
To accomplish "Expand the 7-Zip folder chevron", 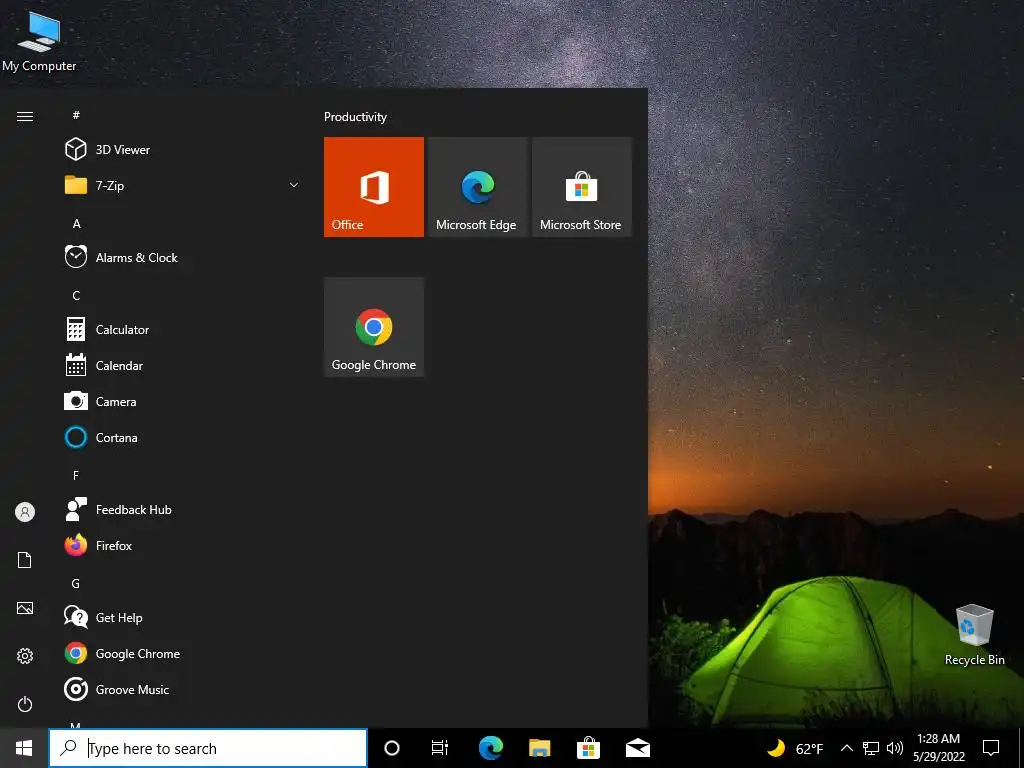I will coord(294,185).
